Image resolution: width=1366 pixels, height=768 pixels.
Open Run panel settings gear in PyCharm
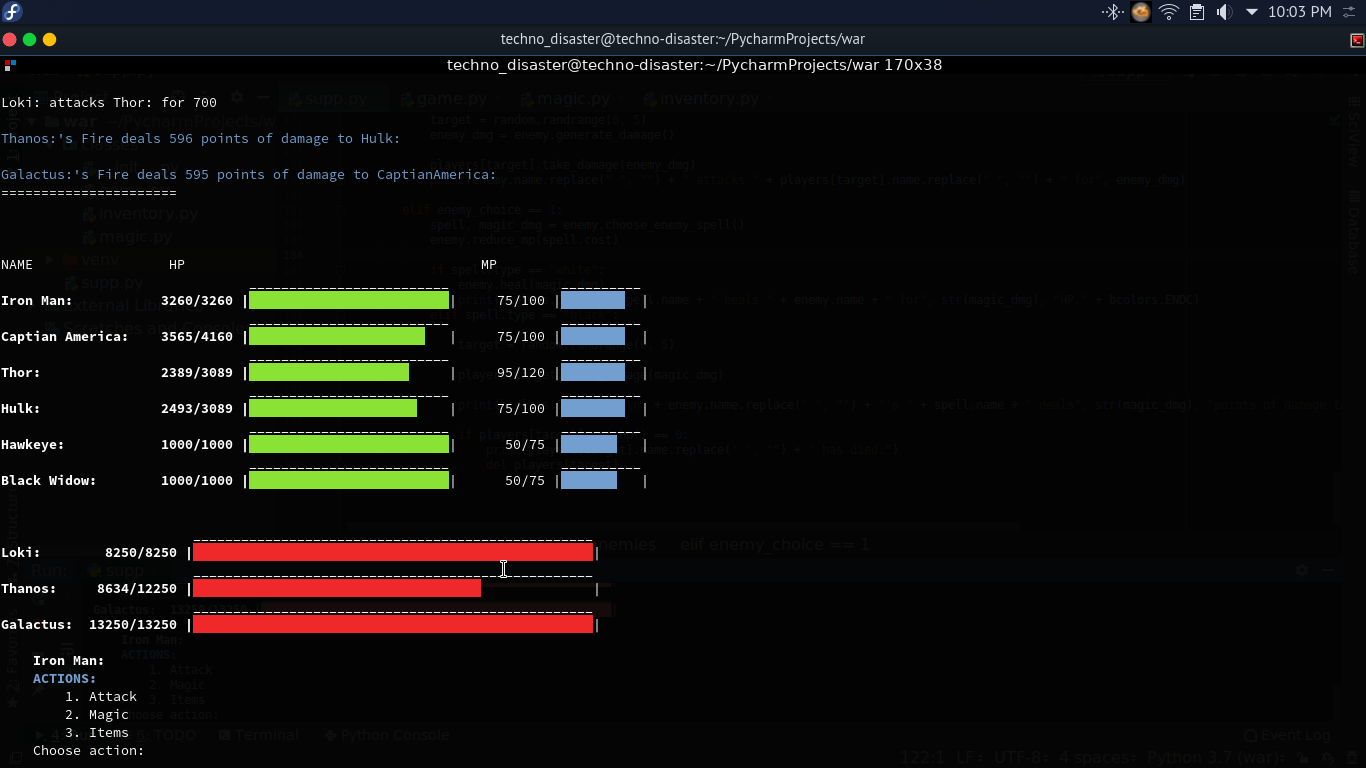(x=1302, y=569)
